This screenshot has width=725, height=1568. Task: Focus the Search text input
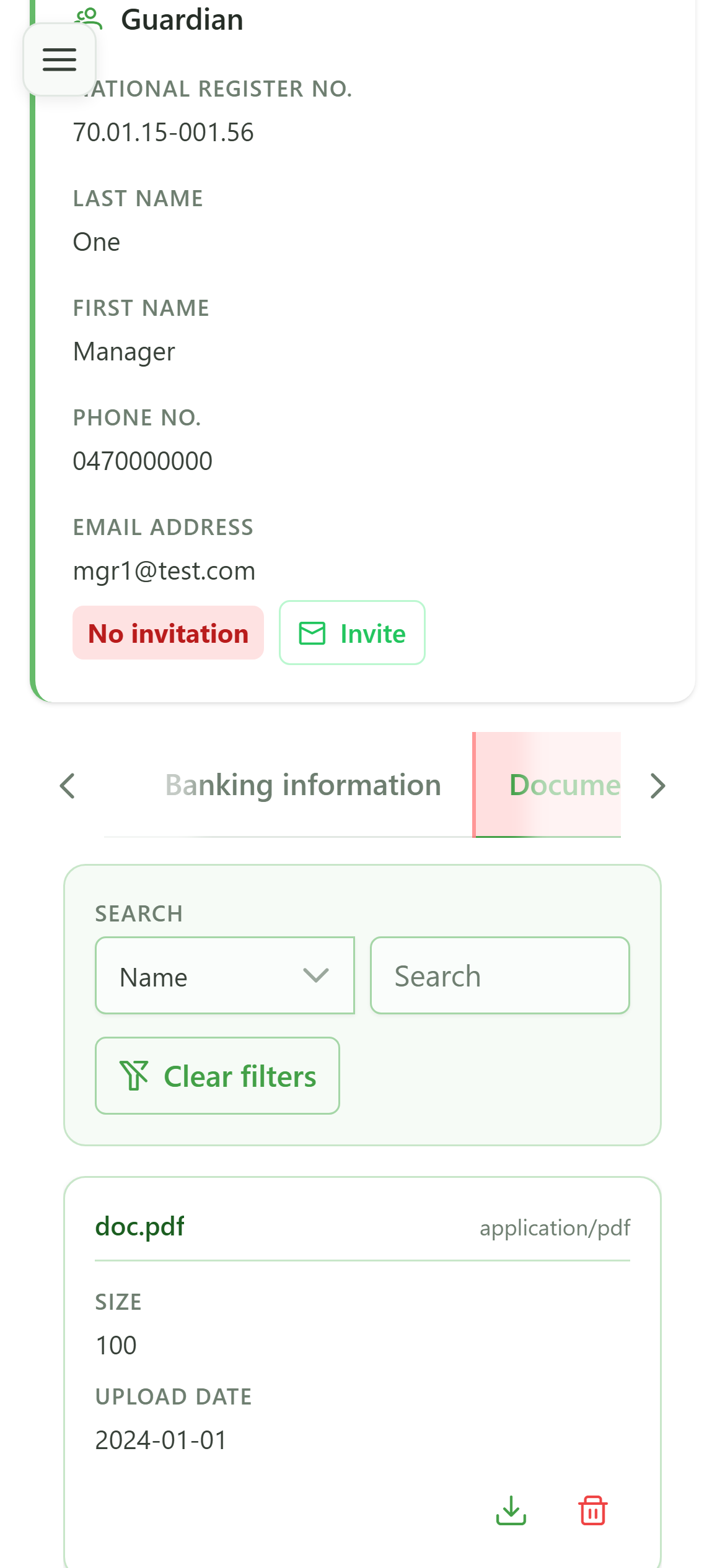coord(500,976)
